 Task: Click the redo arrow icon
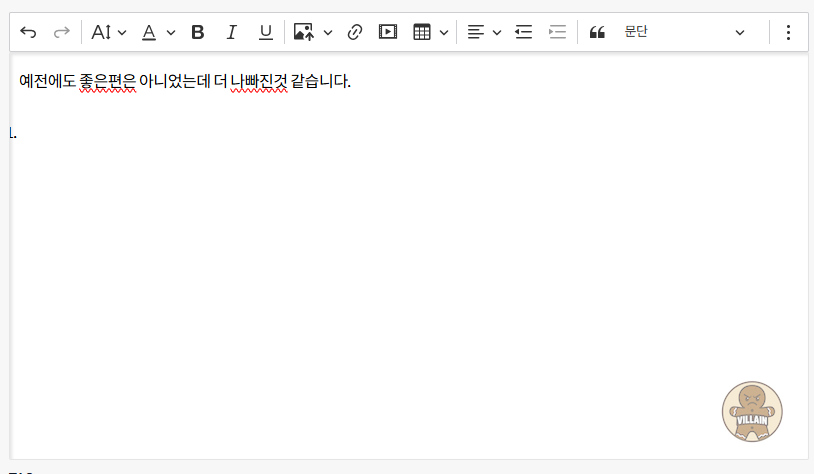tap(62, 33)
